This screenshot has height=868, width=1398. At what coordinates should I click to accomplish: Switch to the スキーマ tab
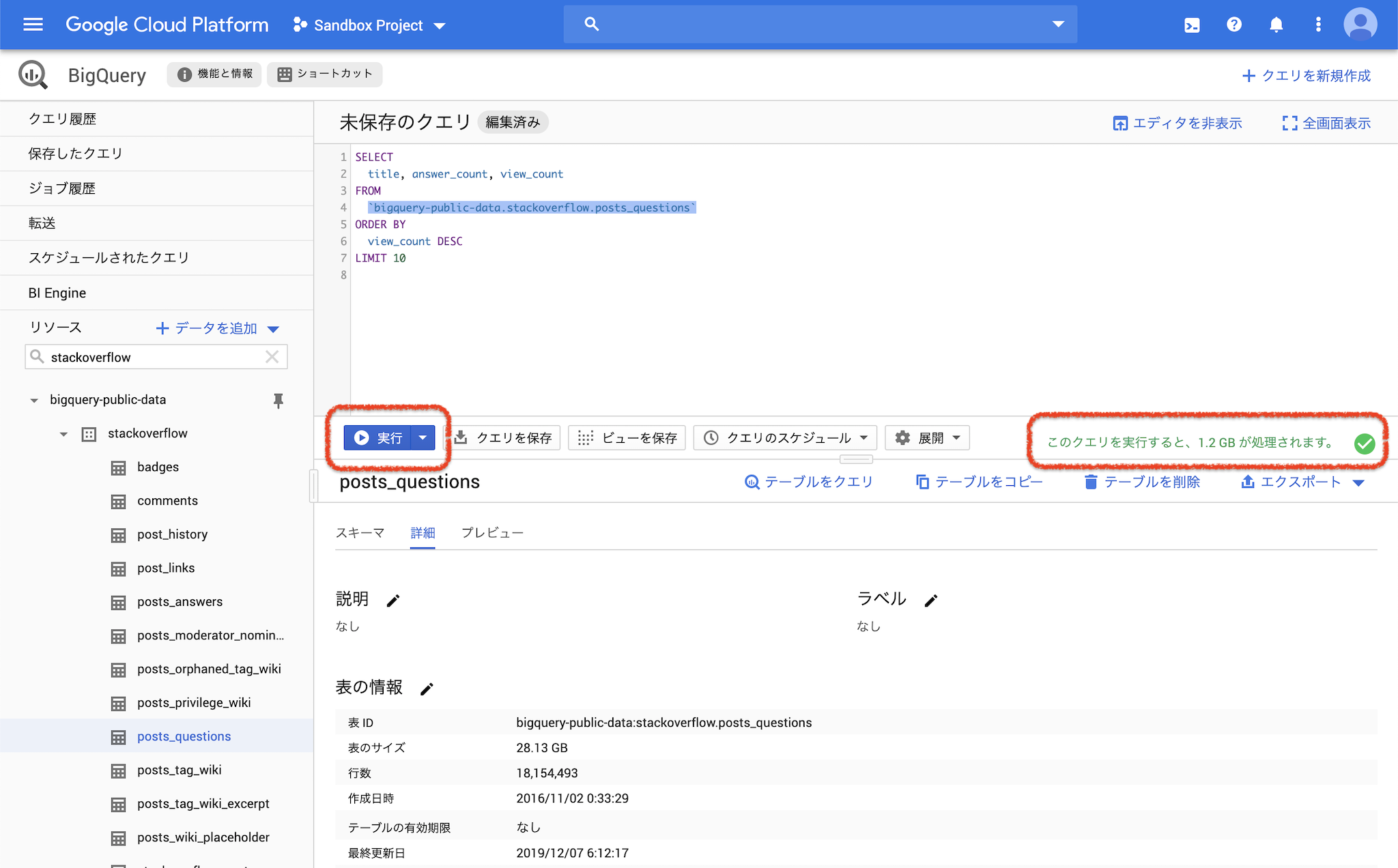(x=360, y=533)
